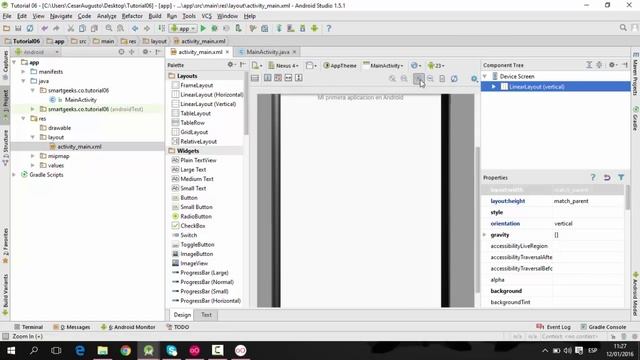Toggle the Terminal tool window
Screen dimensions: 640x360
[29, 327]
